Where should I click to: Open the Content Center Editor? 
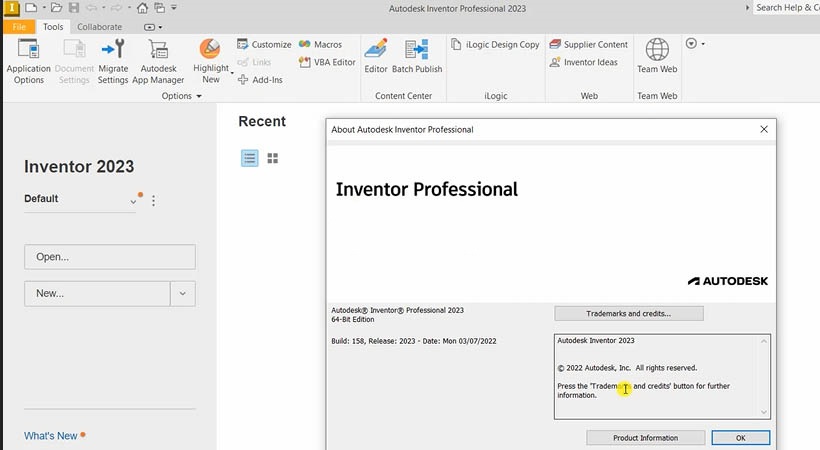pyautogui.click(x=376, y=55)
